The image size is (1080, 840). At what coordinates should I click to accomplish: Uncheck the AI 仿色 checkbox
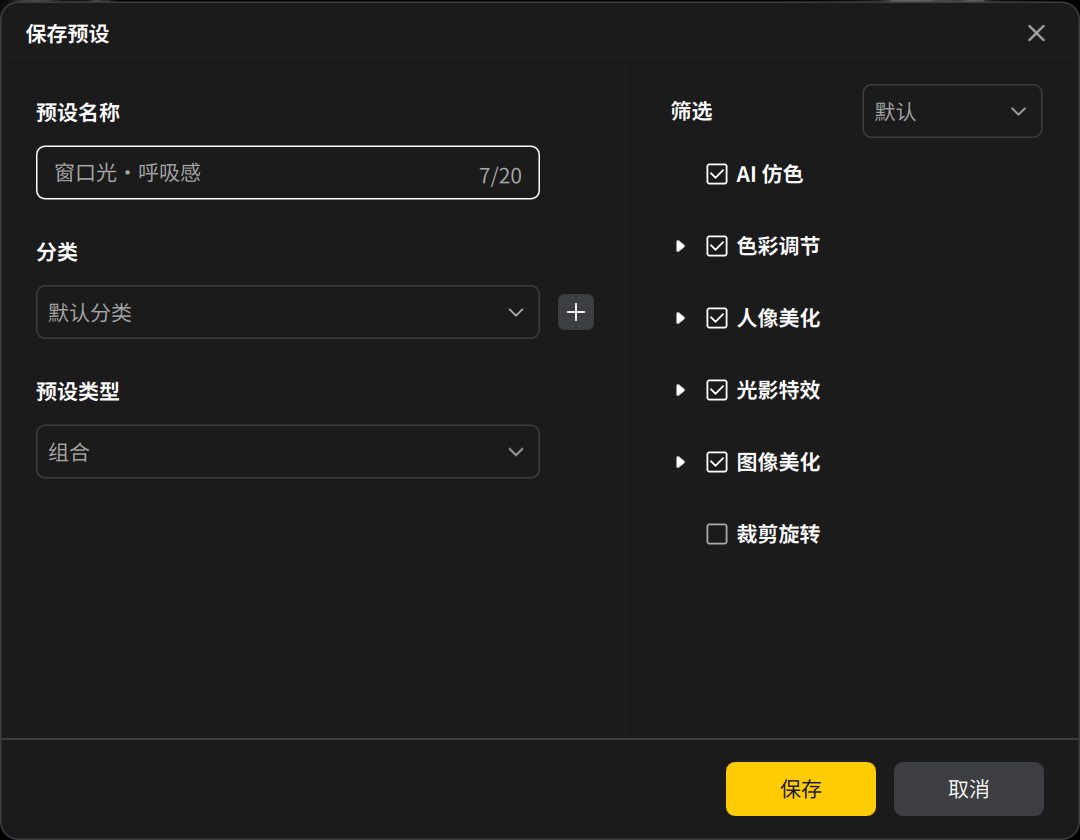716,174
